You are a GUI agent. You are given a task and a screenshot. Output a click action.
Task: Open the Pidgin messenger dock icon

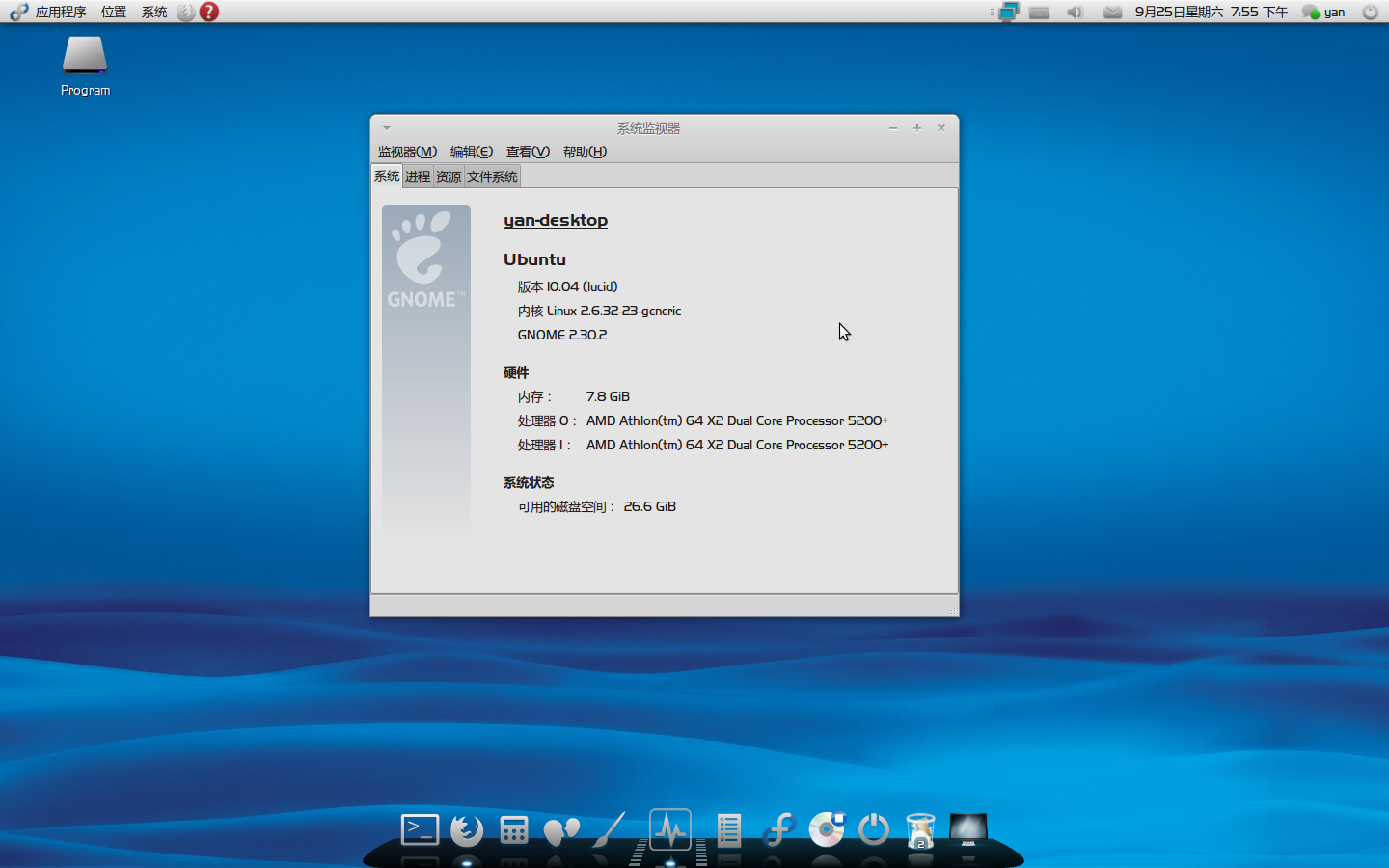pos(561,830)
